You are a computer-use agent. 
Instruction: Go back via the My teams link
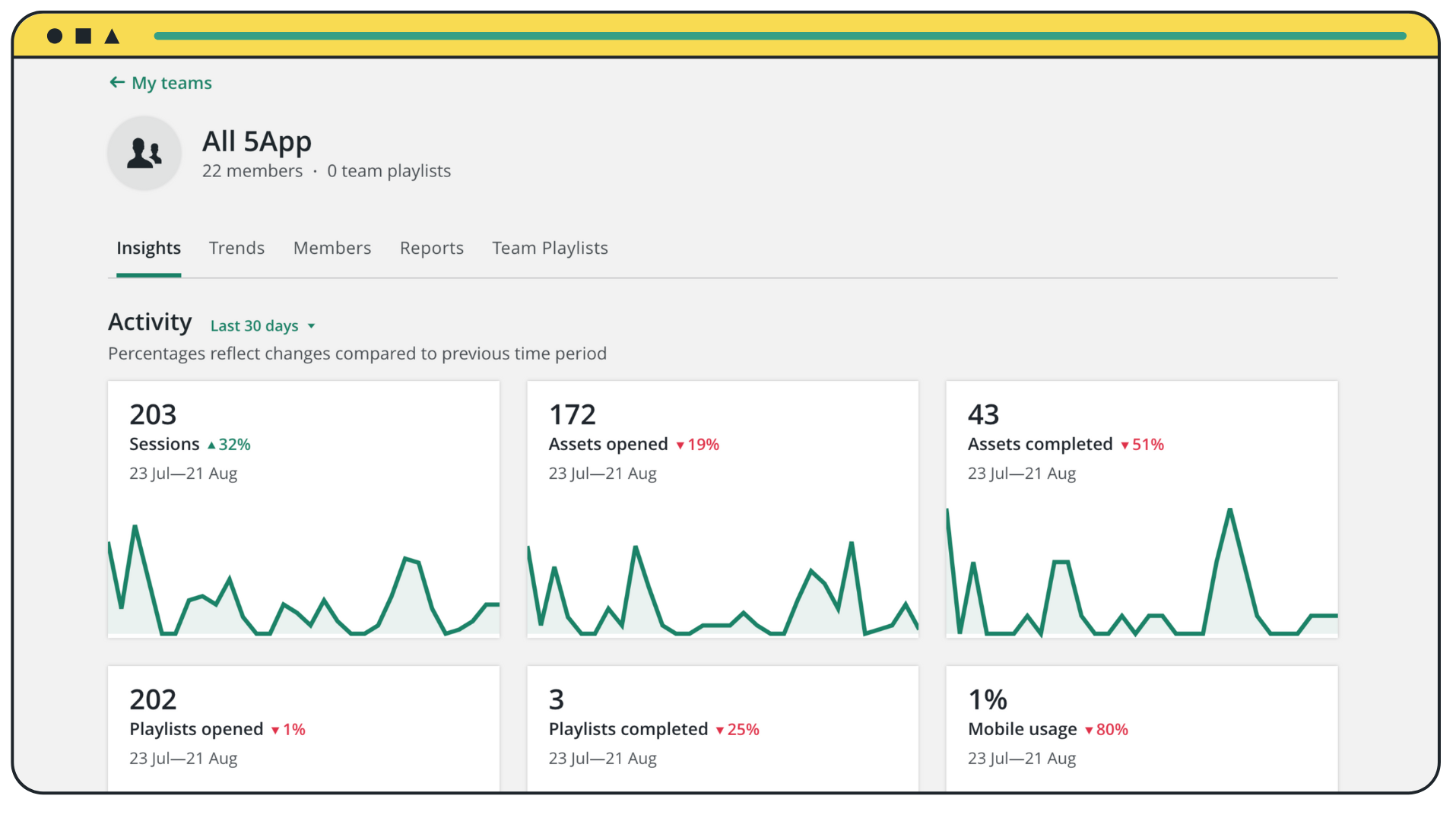pyautogui.click(x=172, y=82)
